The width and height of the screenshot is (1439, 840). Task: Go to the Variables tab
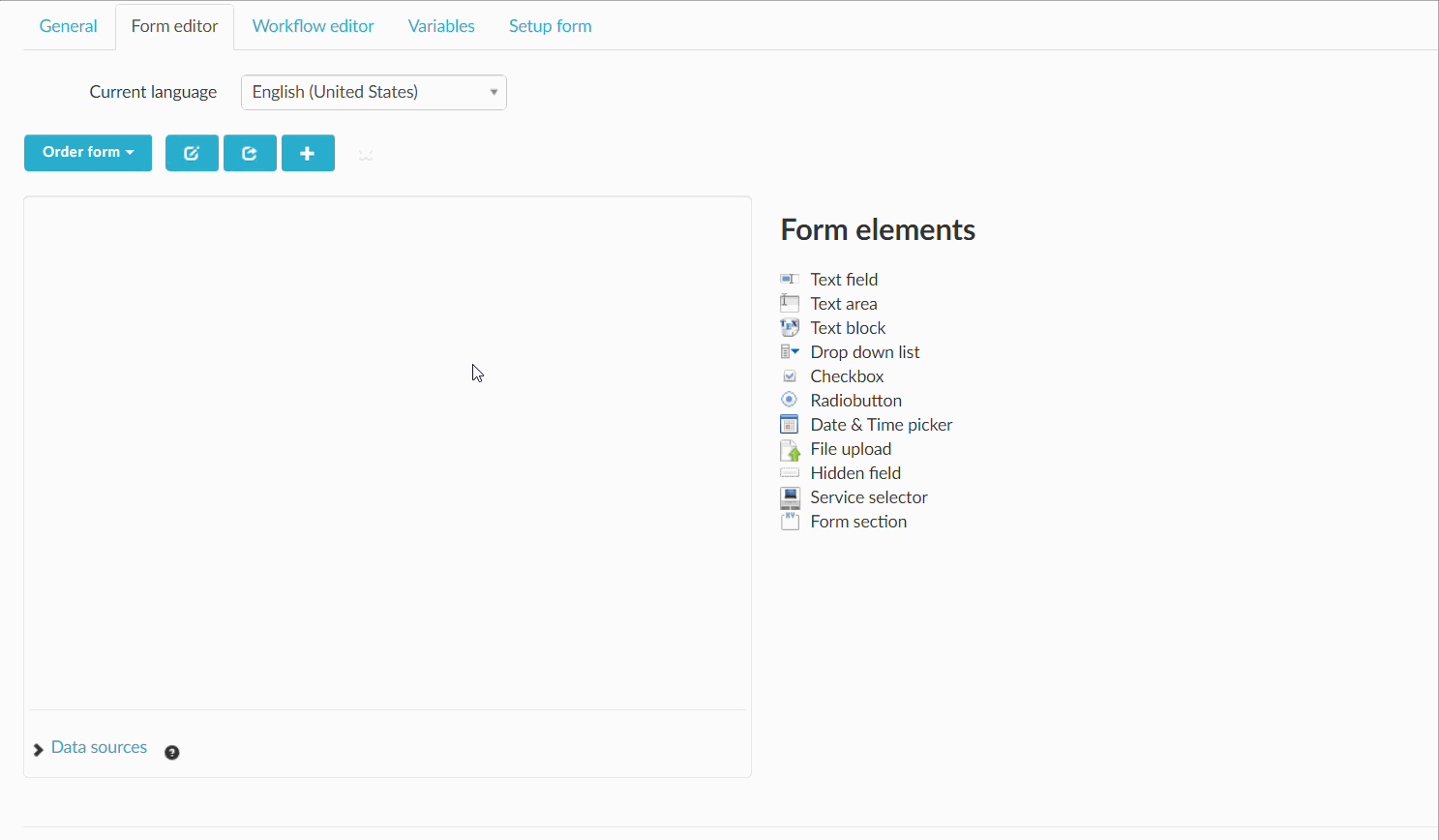click(x=441, y=26)
